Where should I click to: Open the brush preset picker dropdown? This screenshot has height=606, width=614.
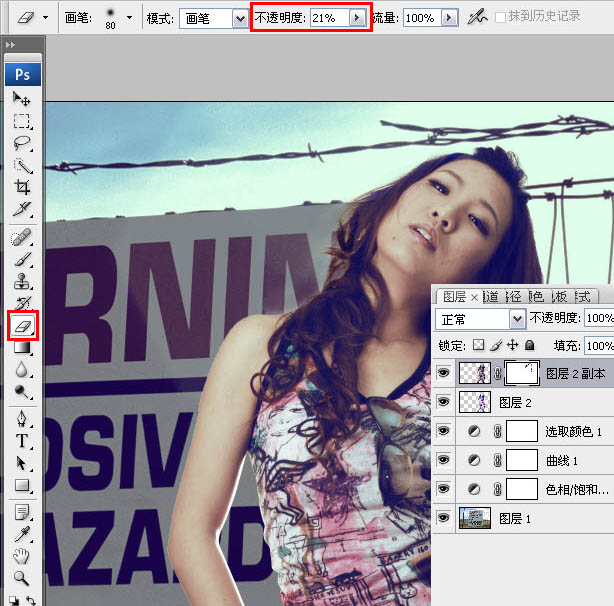pyautogui.click(x=130, y=18)
